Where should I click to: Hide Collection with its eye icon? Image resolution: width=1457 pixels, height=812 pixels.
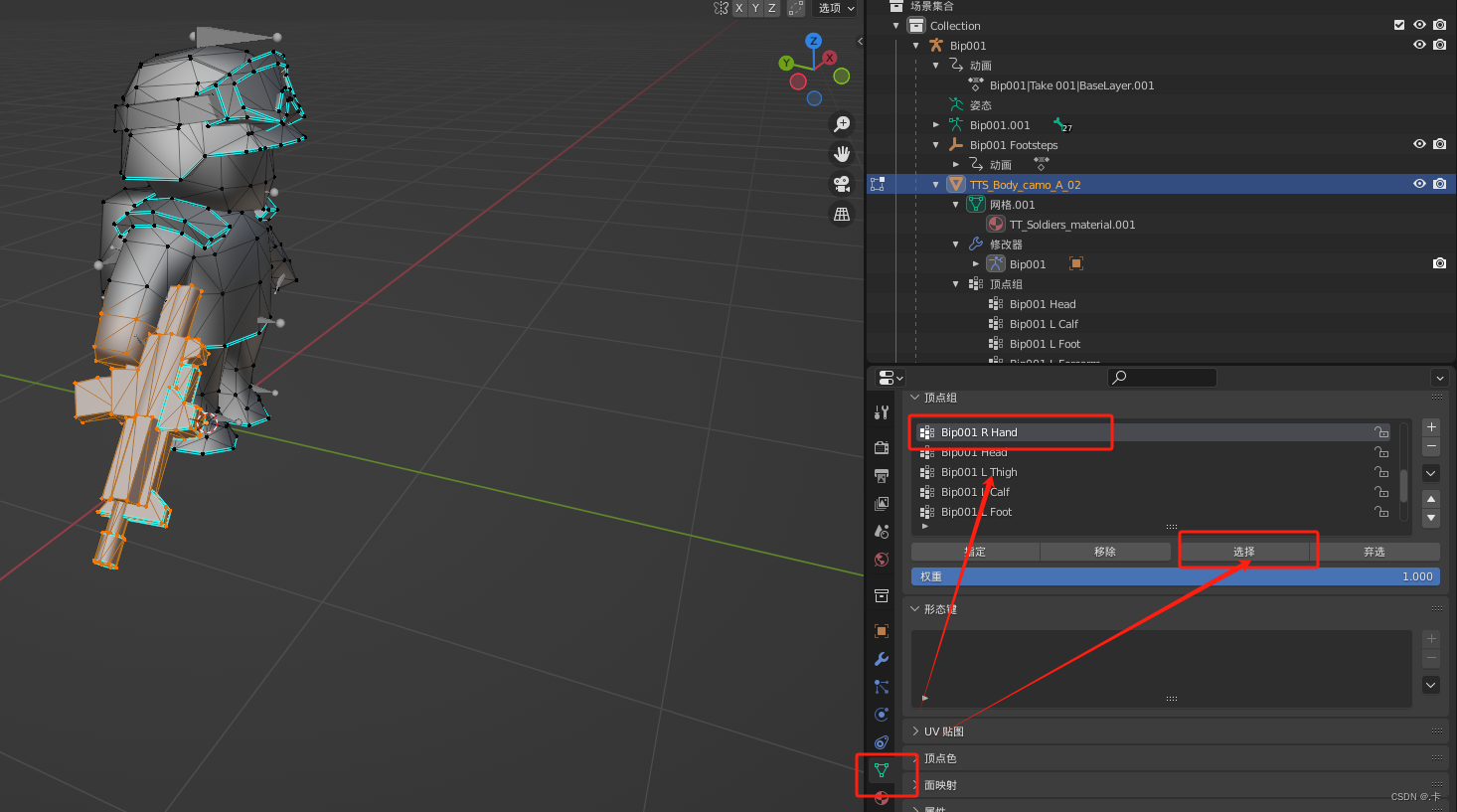click(1419, 25)
